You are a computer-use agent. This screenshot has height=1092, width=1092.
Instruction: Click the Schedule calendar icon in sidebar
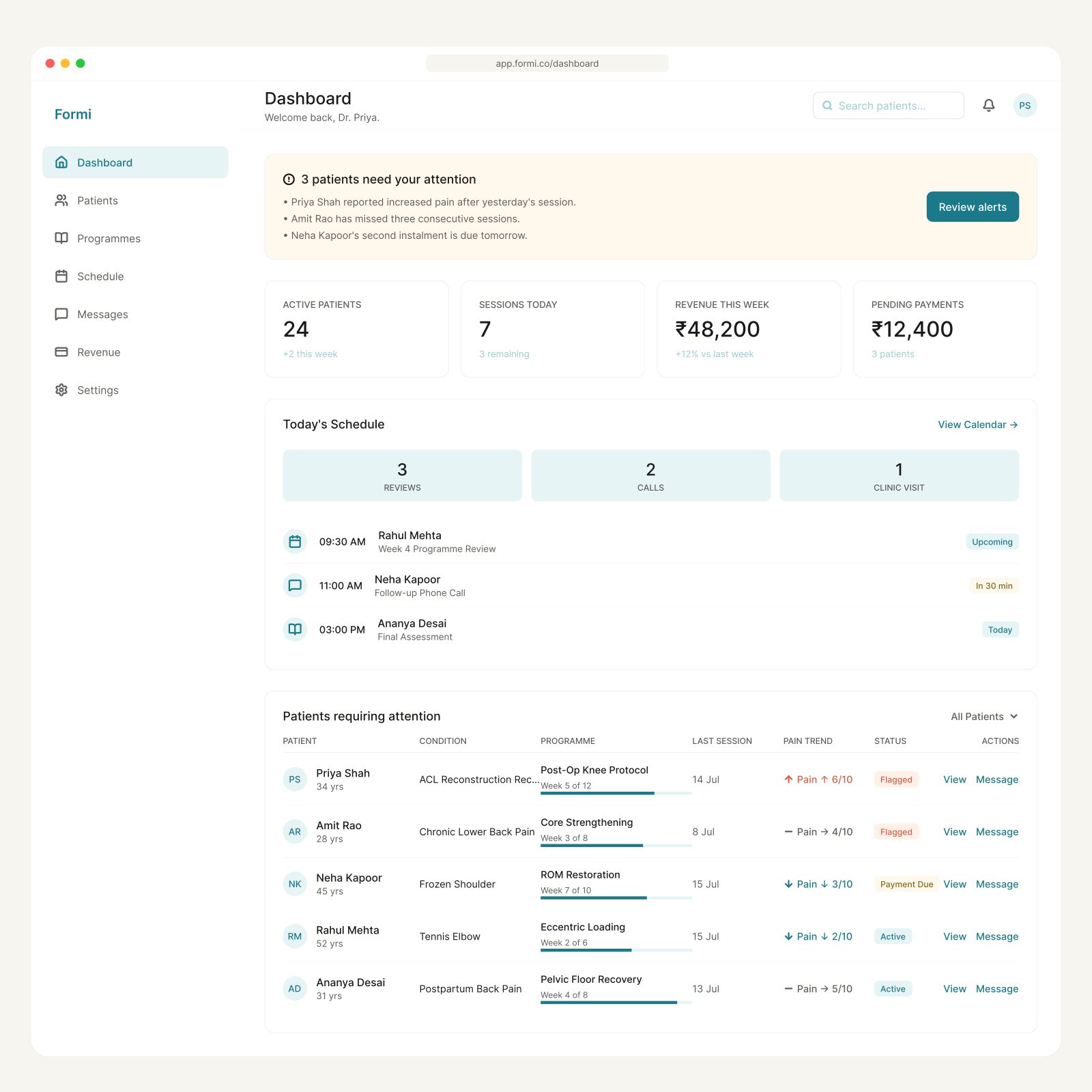[x=61, y=276]
